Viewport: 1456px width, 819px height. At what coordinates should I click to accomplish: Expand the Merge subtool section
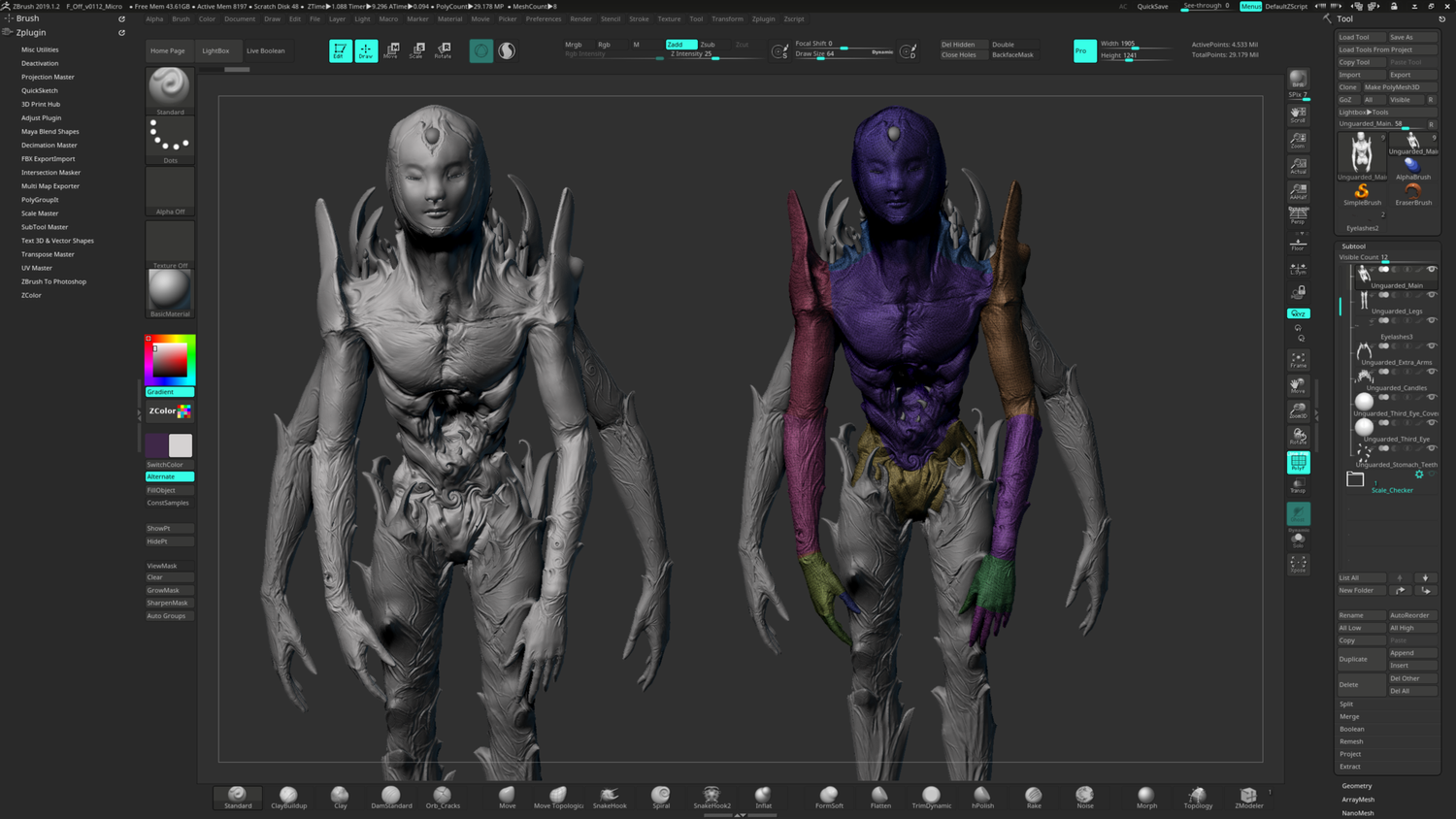[1349, 716]
